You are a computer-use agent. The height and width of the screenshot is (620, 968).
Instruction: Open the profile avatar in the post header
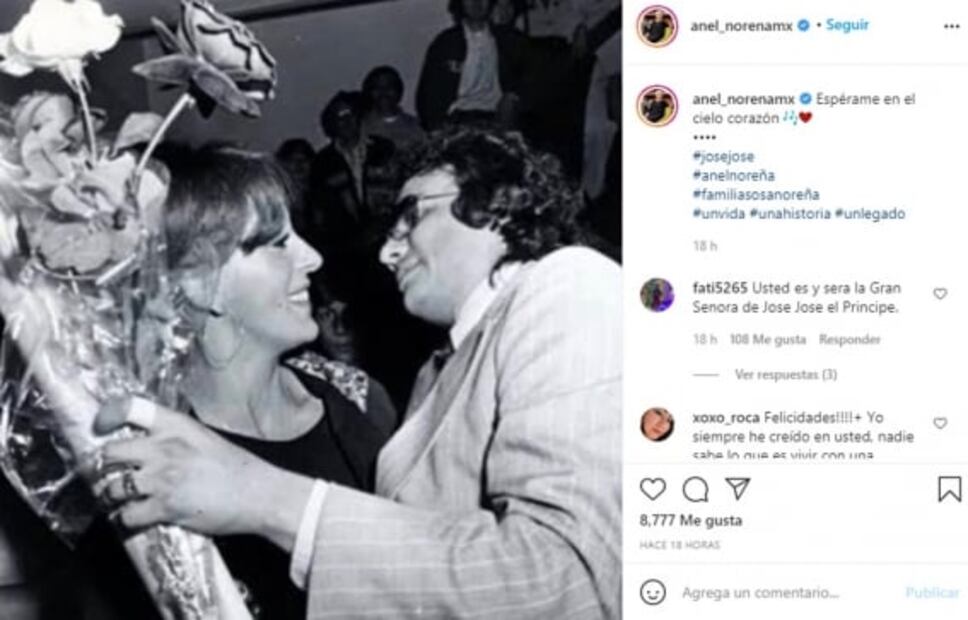click(x=657, y=26)
